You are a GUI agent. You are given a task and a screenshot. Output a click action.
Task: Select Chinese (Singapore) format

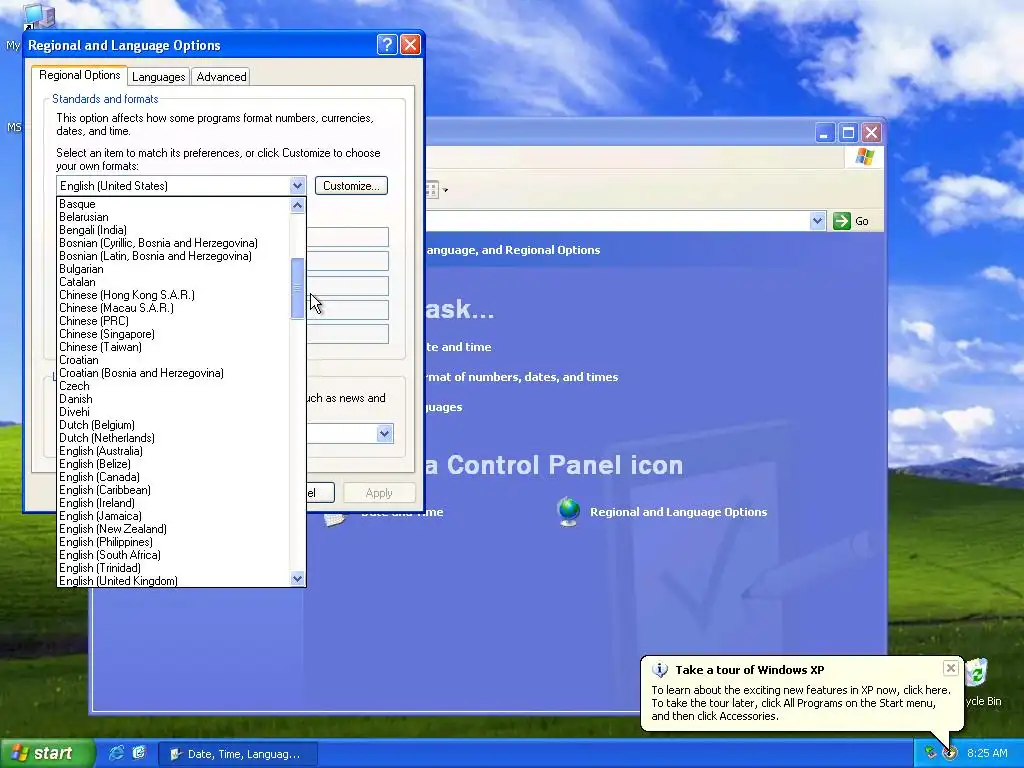173,334
